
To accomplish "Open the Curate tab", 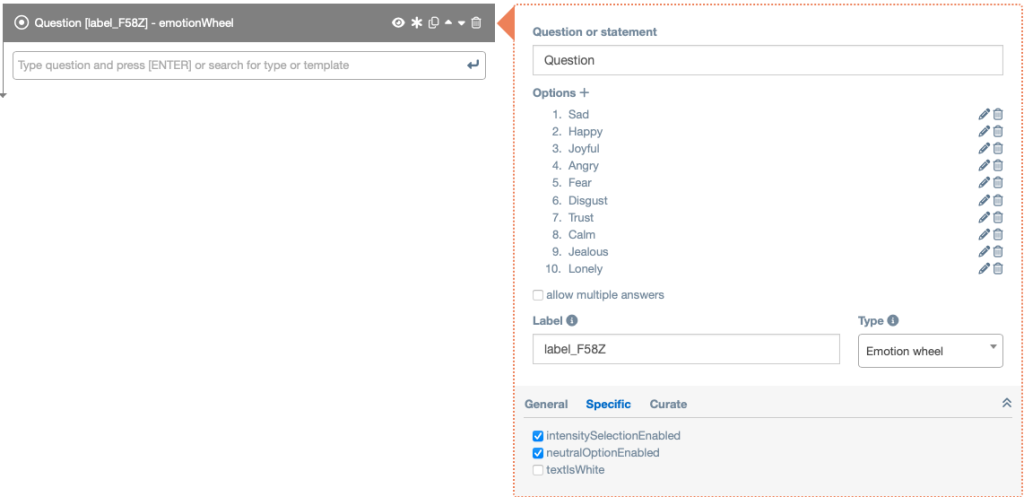I will click(668, 404).
